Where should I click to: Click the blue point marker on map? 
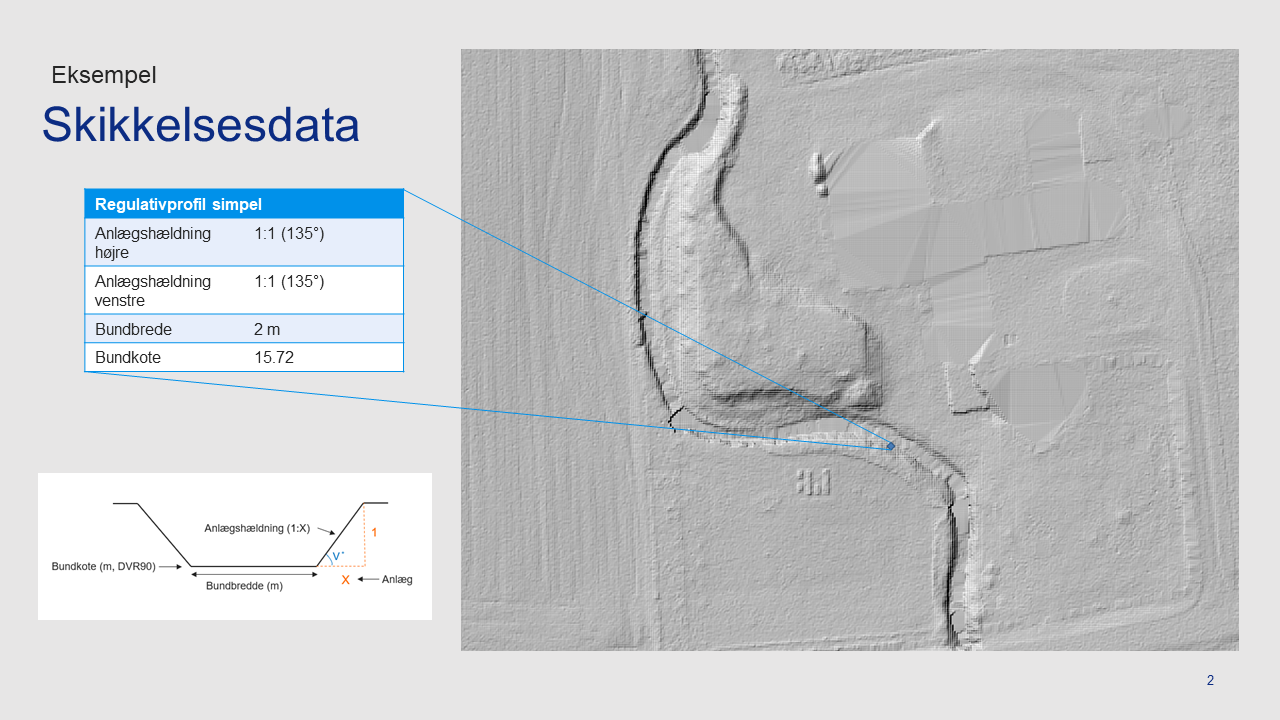click(890, 446)
